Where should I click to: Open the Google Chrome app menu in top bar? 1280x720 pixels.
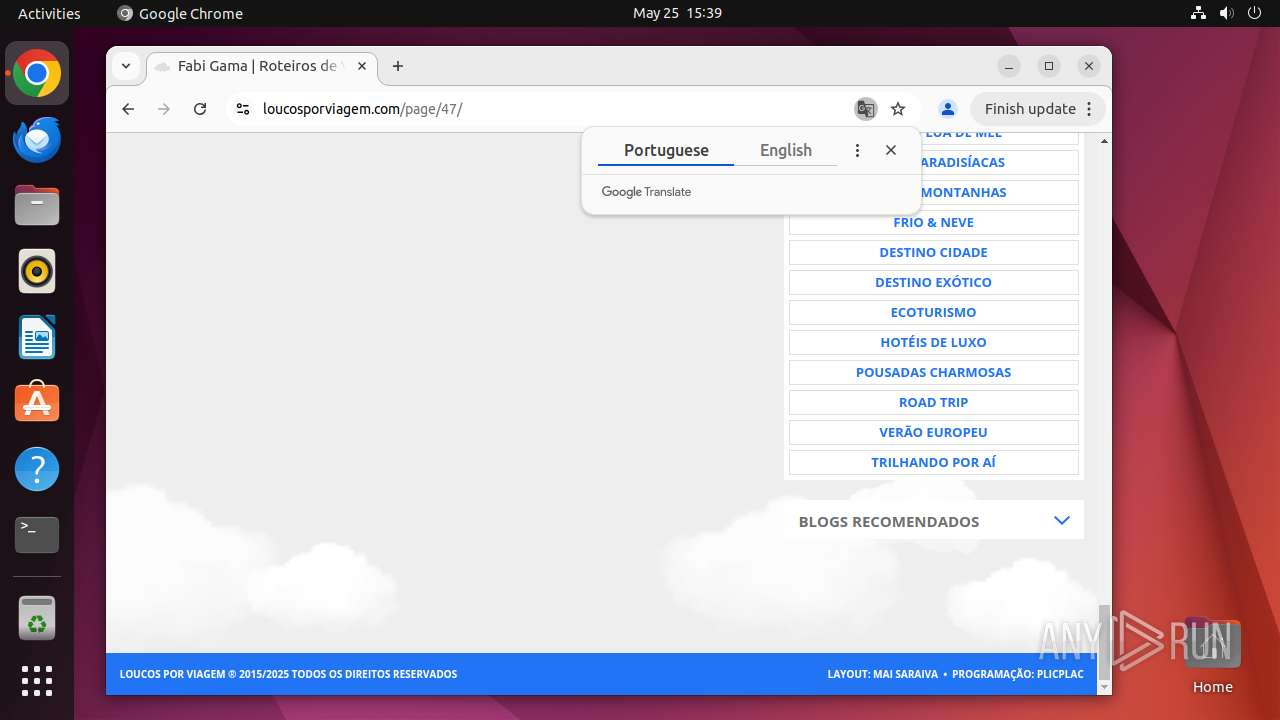(x=180, y=13)
